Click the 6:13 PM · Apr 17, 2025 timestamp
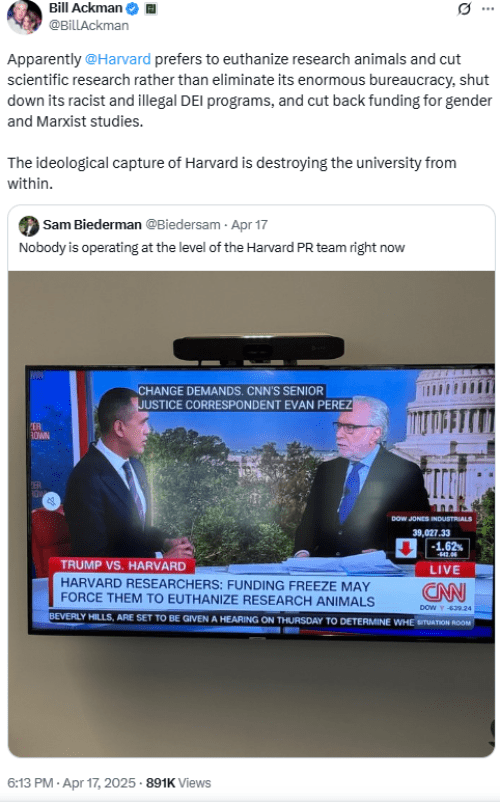The image size is (500, 802). (72, 783)
